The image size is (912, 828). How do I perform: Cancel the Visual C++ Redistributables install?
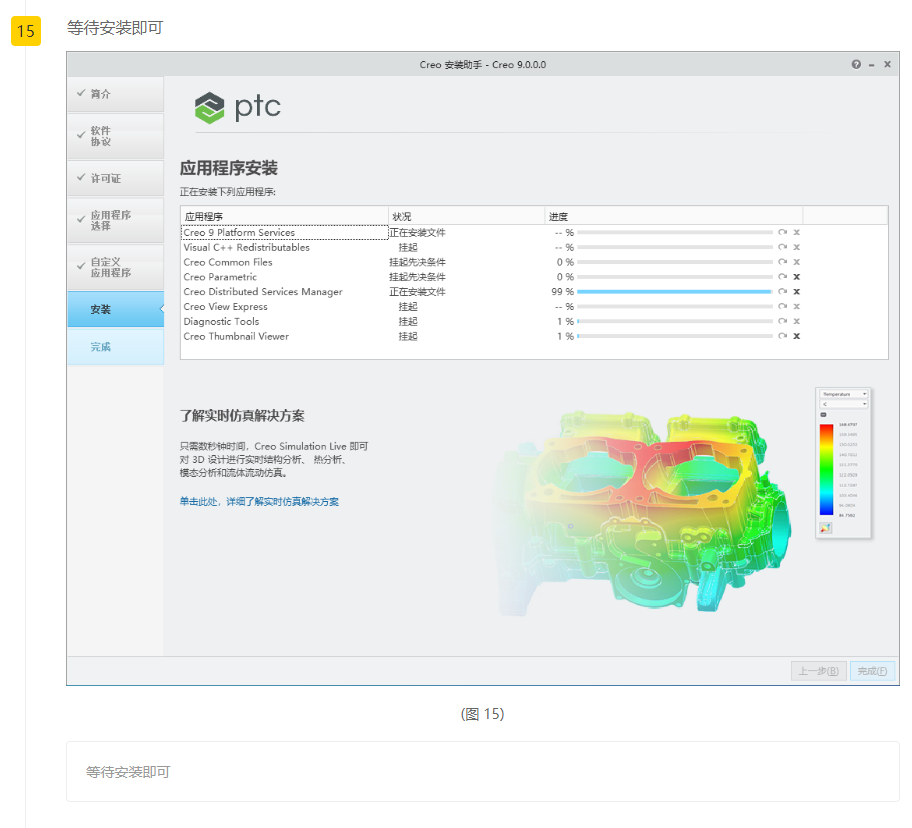pyautogui.click(x=797, y=247)
